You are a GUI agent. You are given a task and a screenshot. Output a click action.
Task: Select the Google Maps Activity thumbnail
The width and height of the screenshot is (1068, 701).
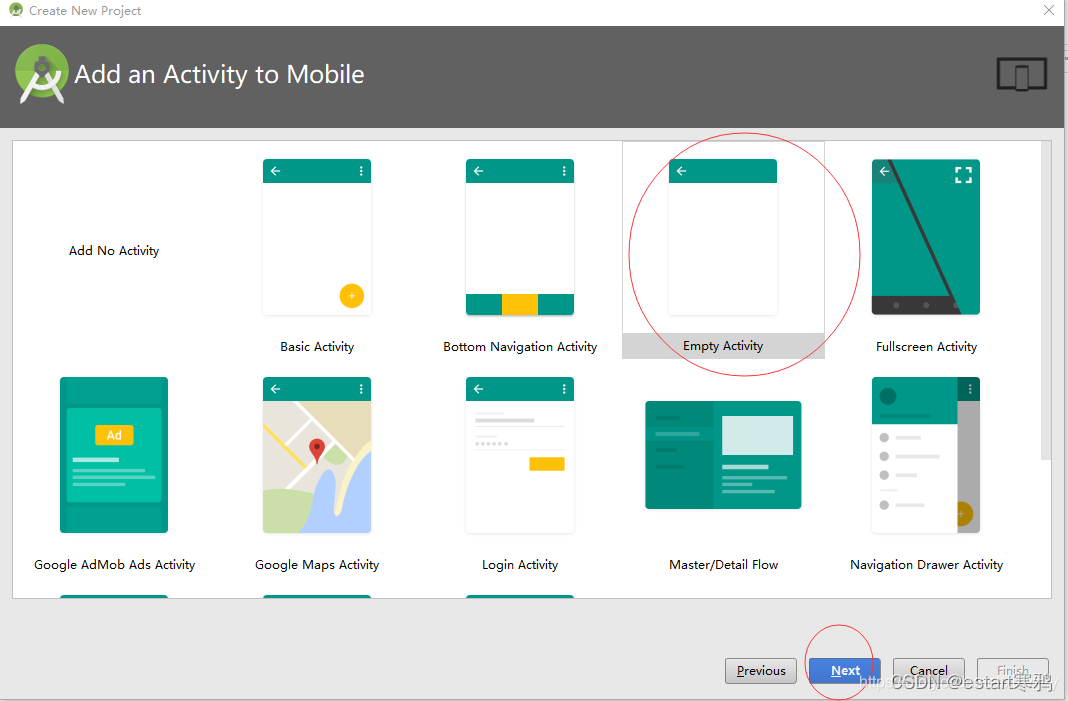pos(317,455)
